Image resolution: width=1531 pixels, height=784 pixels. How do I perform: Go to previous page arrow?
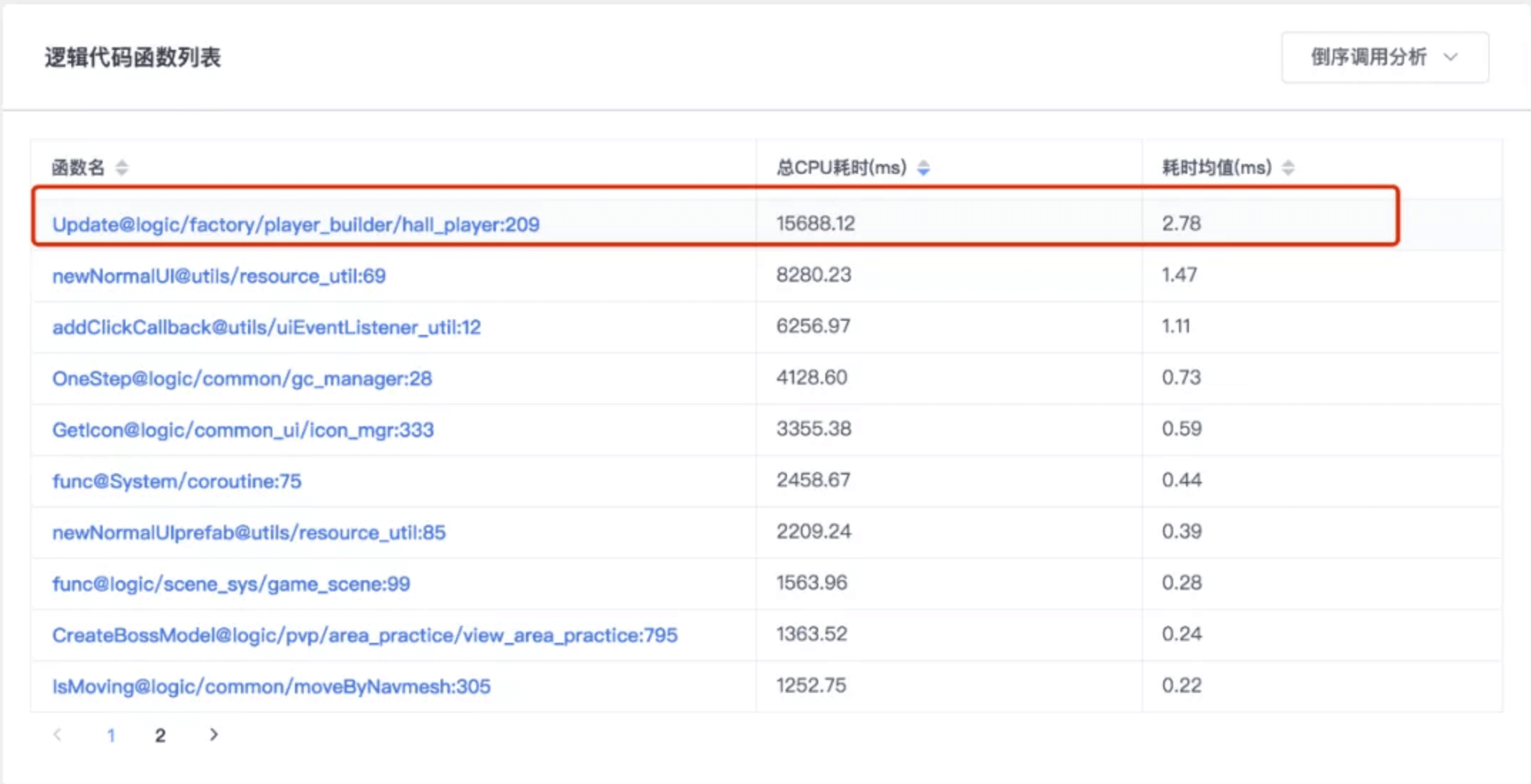pyautogui.click(x=58, y=735)
